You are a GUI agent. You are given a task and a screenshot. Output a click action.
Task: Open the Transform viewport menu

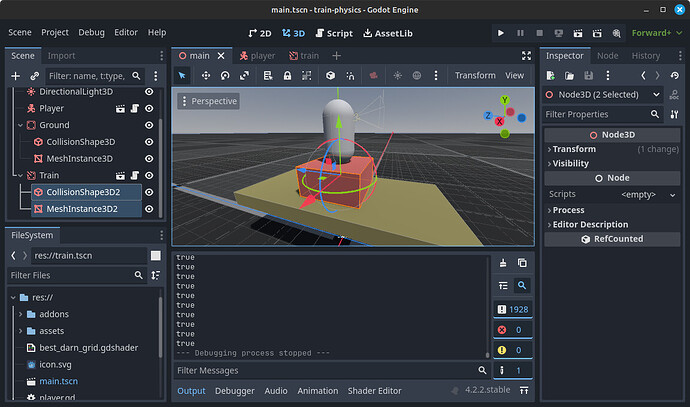(475, 75)
